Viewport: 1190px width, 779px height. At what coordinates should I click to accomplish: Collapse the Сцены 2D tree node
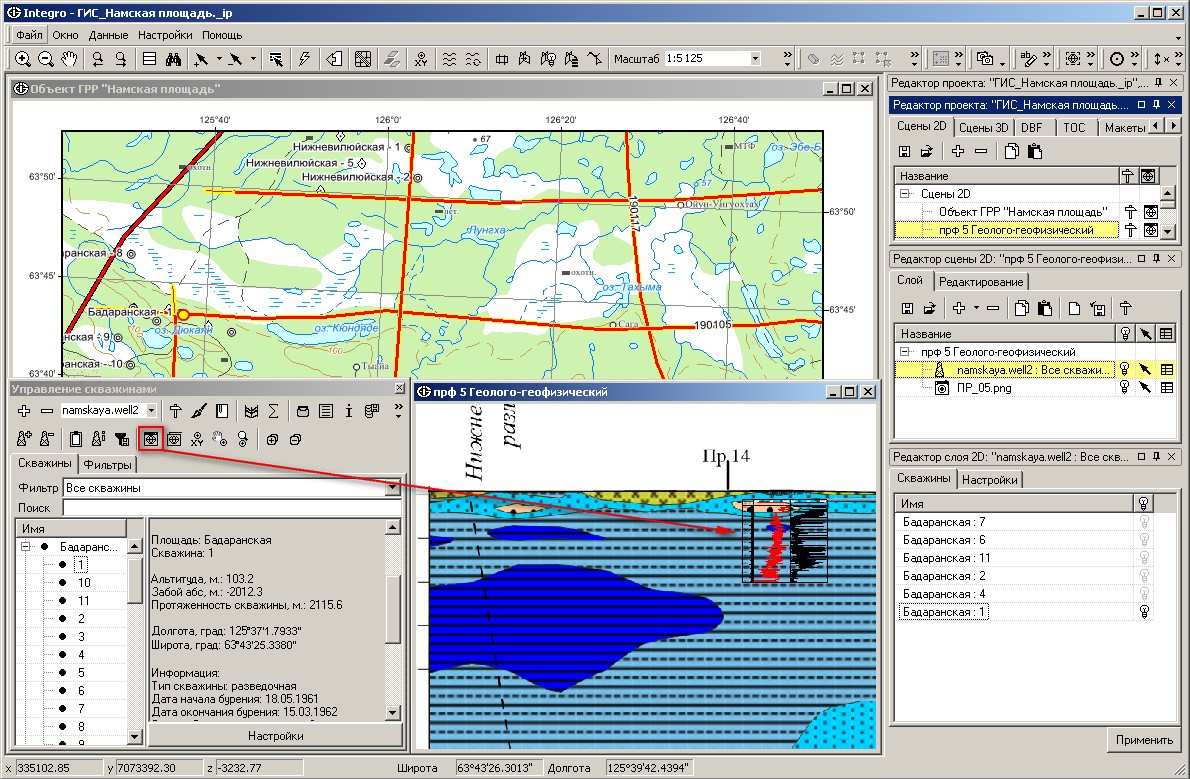click(x=905, y=194)
